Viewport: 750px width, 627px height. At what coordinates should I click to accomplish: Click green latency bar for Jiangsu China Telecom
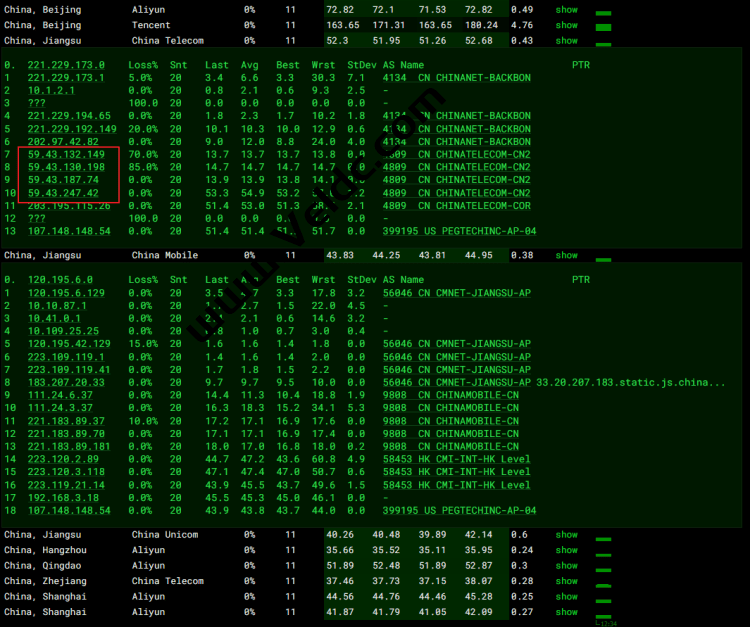[603, 43]
